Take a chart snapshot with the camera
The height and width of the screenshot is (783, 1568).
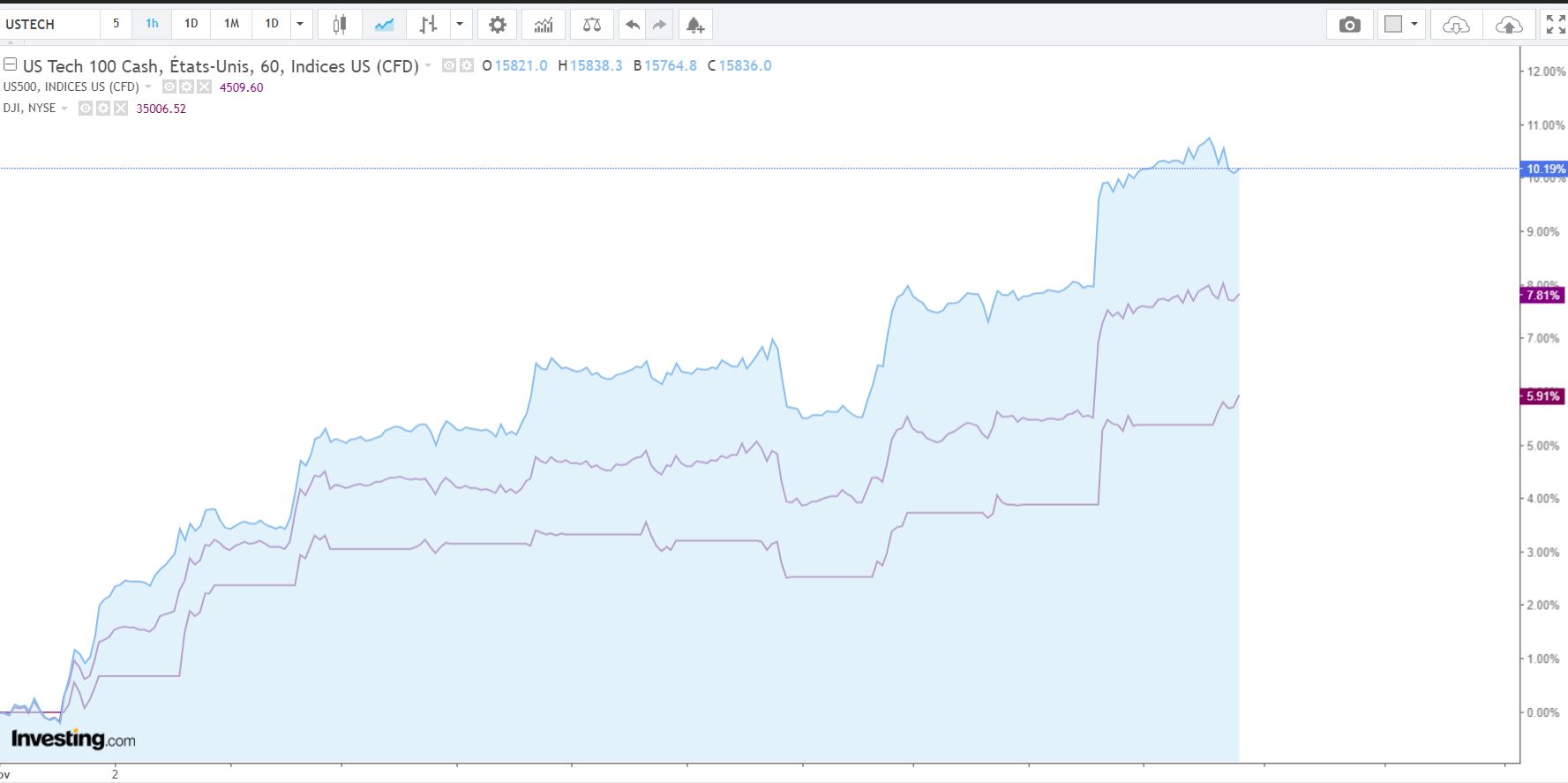coord(1350,25)
